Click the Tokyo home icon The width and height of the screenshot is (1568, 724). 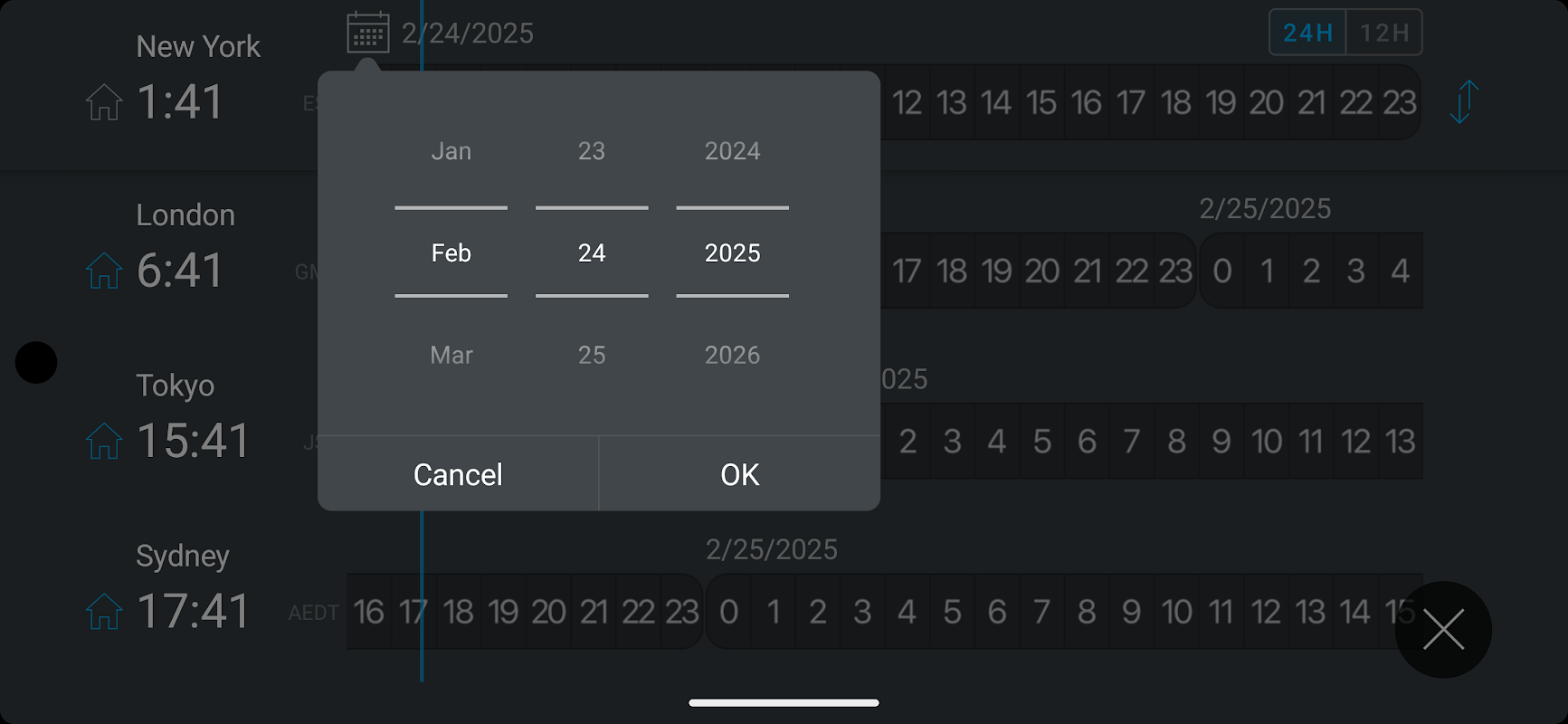pyautogui.click(x=104, y=441)
